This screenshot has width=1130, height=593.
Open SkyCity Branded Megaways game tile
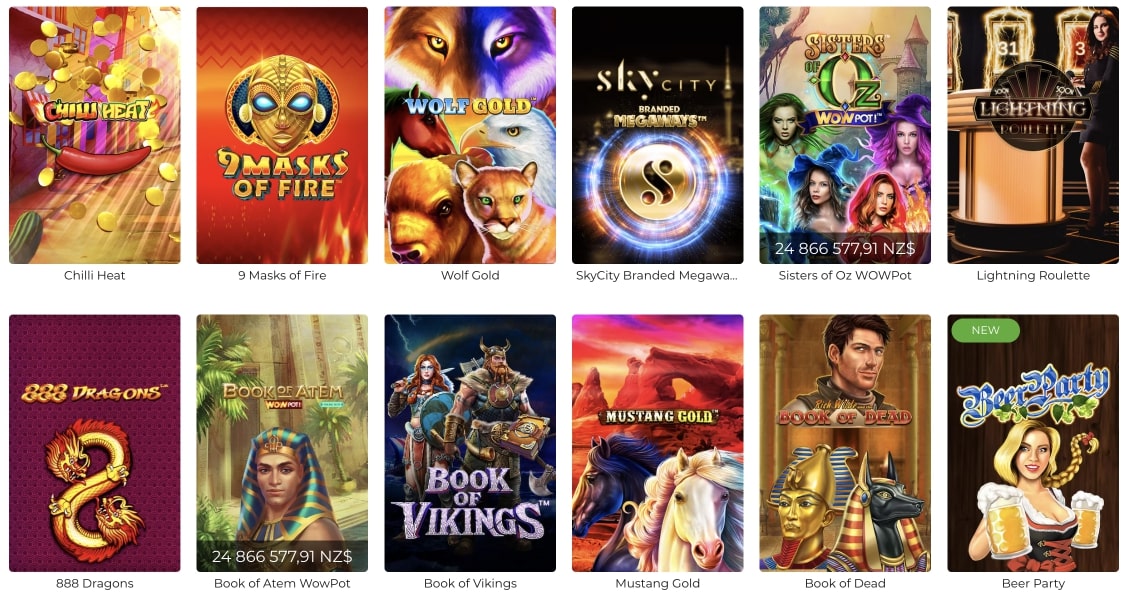[657, 135]
